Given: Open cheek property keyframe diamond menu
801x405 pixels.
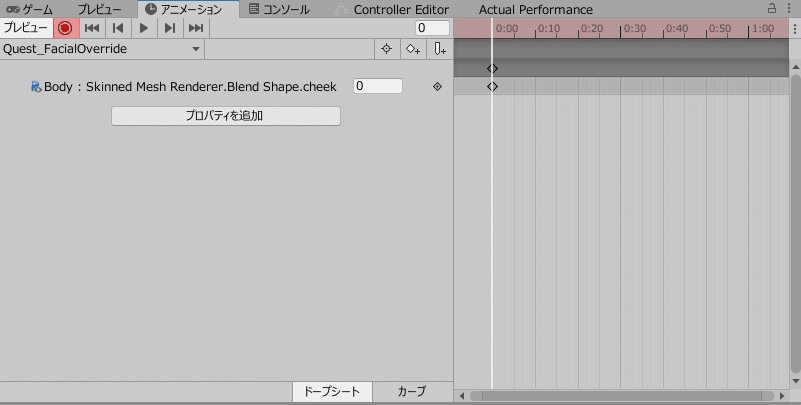Looking at the screenshot, I should tap(437, 86).
